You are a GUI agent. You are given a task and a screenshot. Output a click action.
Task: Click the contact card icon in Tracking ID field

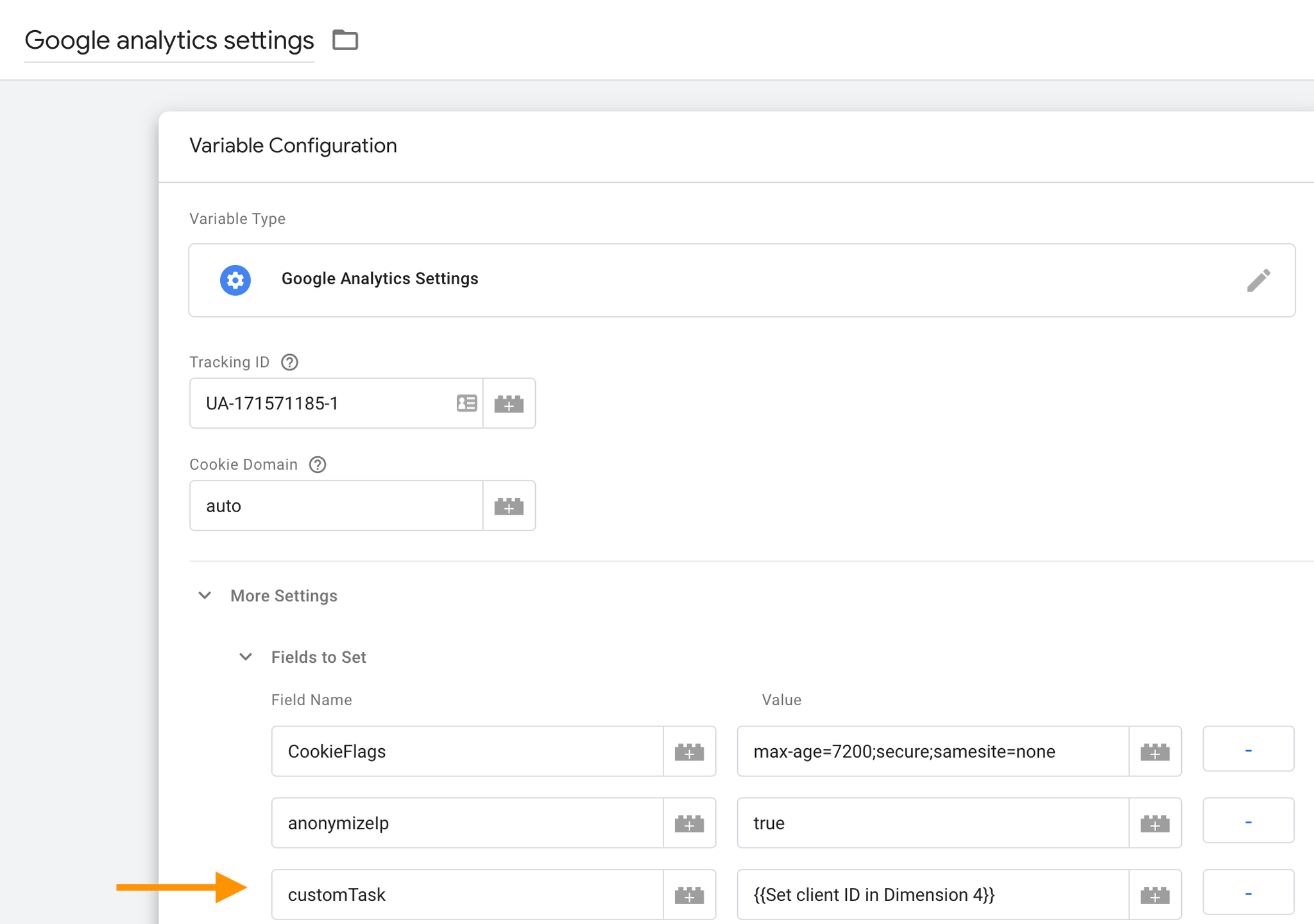(467, 403)
